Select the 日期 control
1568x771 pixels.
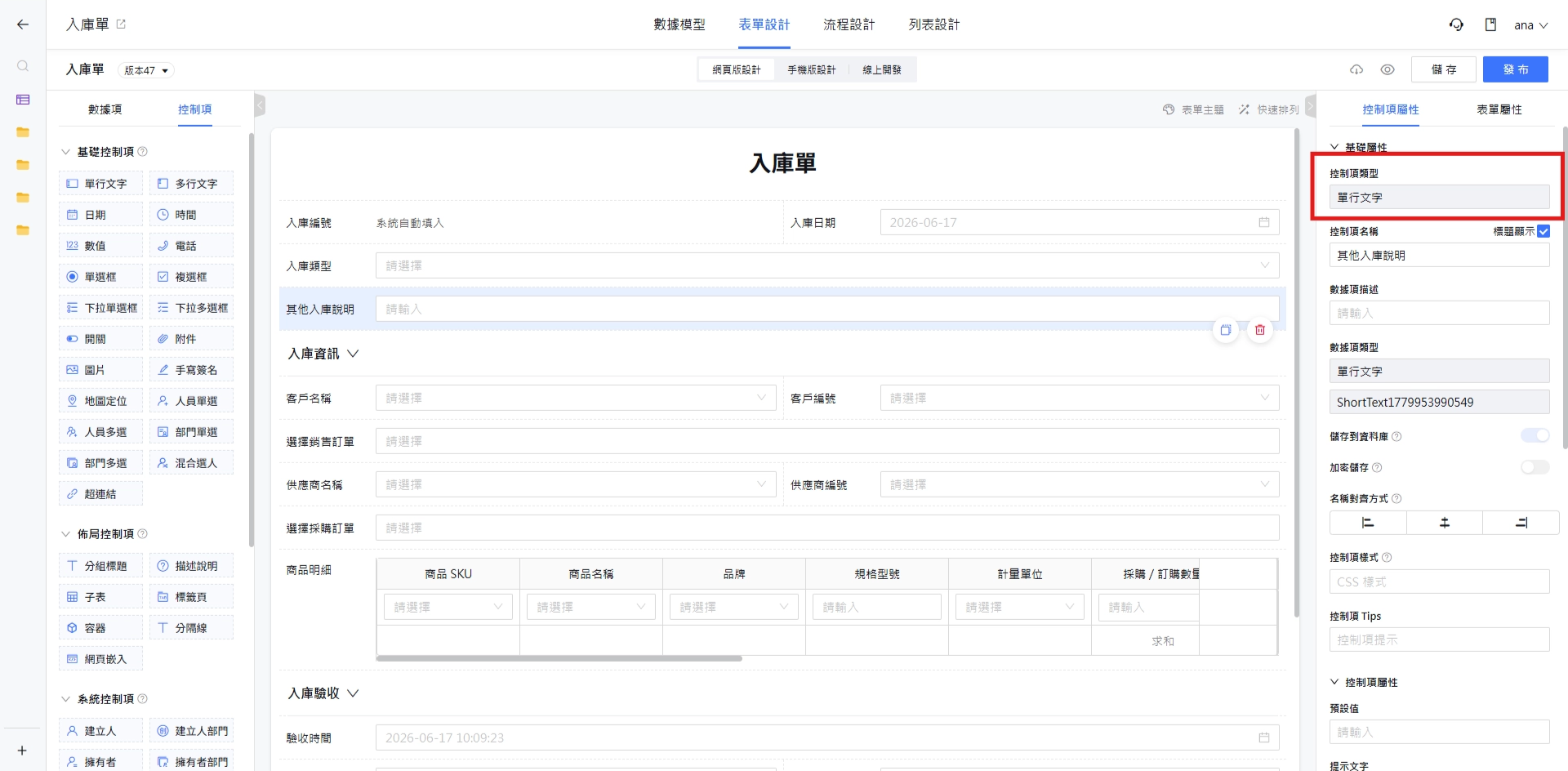coord(101,215)
